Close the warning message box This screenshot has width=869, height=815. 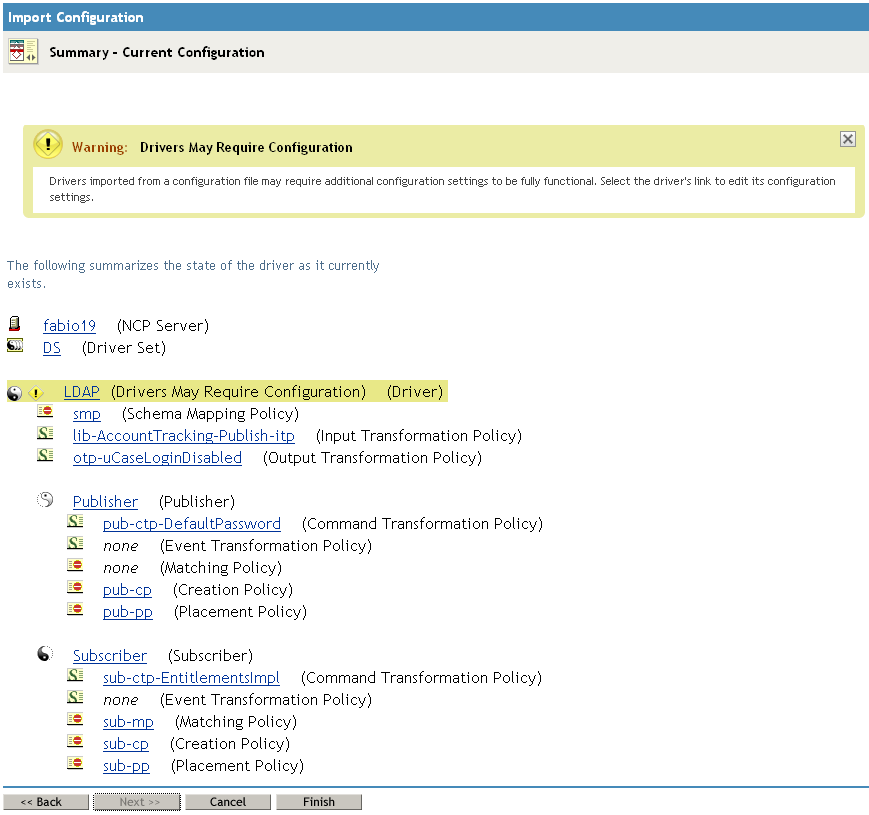click(x=847, y=139)
